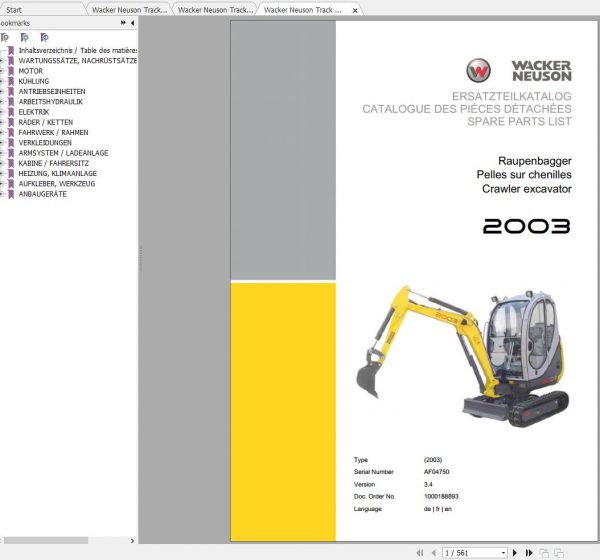Click the single page view icon
Screen dimensions: 600x560
544,553
